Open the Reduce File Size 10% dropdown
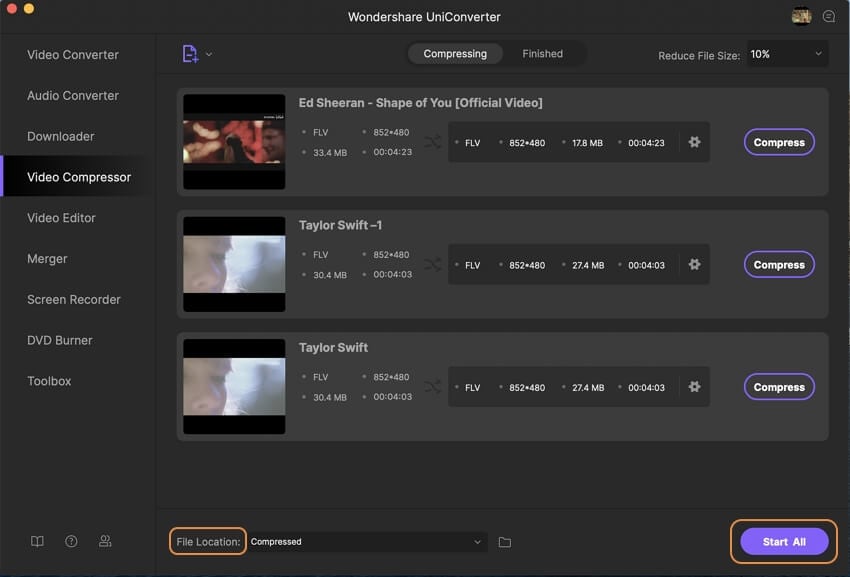The width and height of the screenshot is (850, 577). (787, 54)
